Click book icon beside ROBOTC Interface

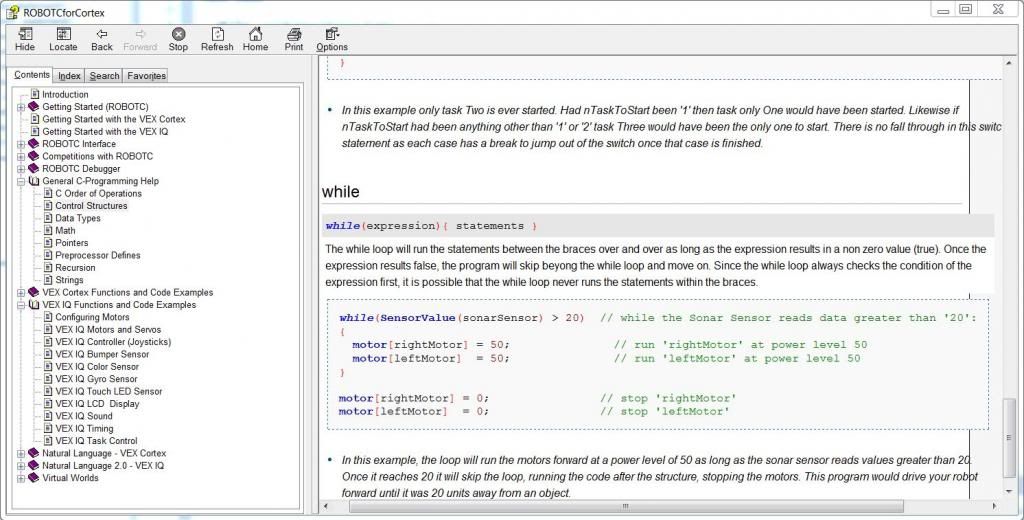pos(34,144)
